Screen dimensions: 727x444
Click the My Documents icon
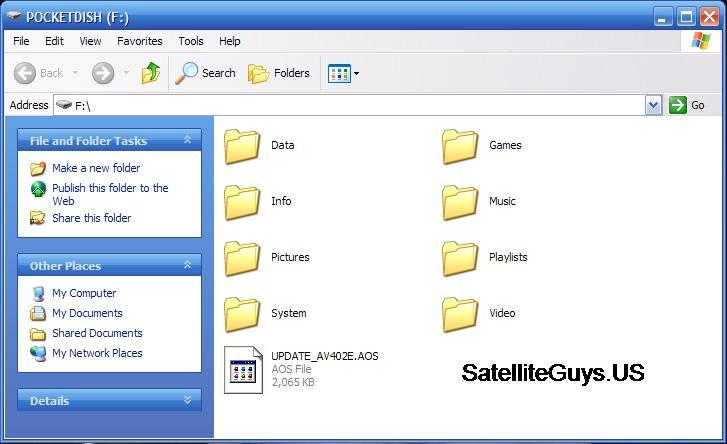coord(38,314)
